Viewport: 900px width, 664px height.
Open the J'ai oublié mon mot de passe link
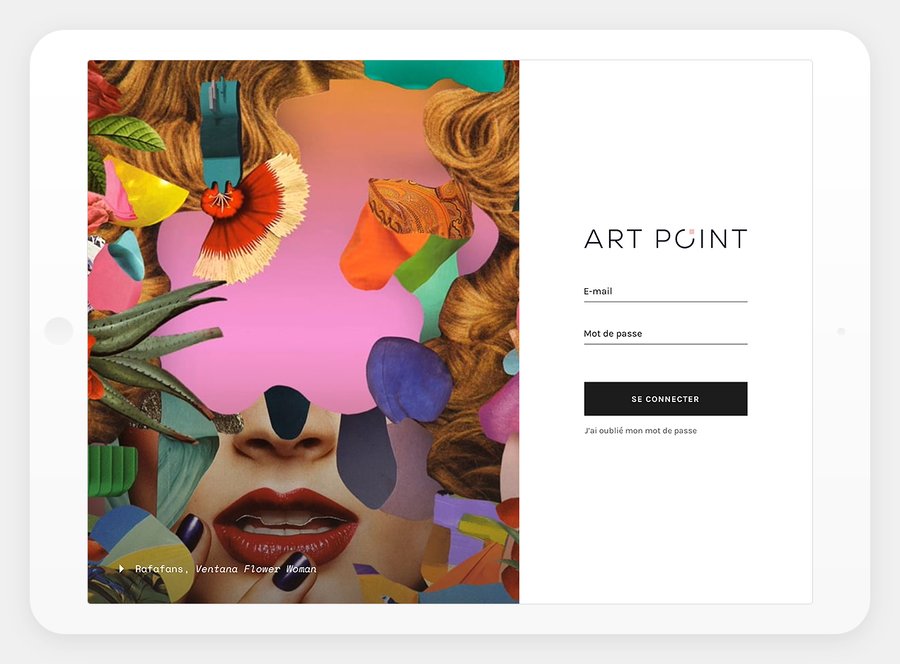click(641, 430)
